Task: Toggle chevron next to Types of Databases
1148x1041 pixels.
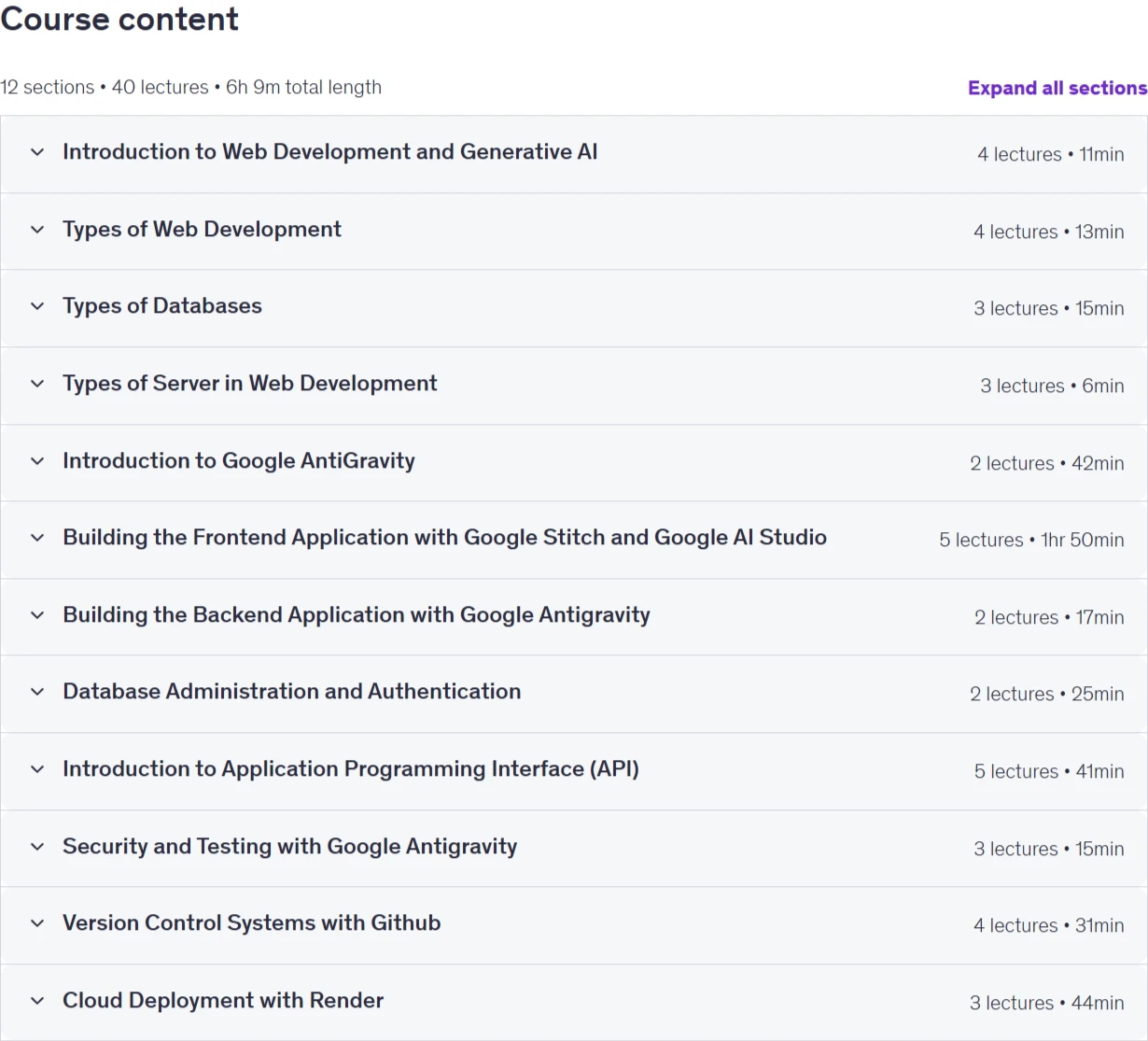Action: point(37,306)
